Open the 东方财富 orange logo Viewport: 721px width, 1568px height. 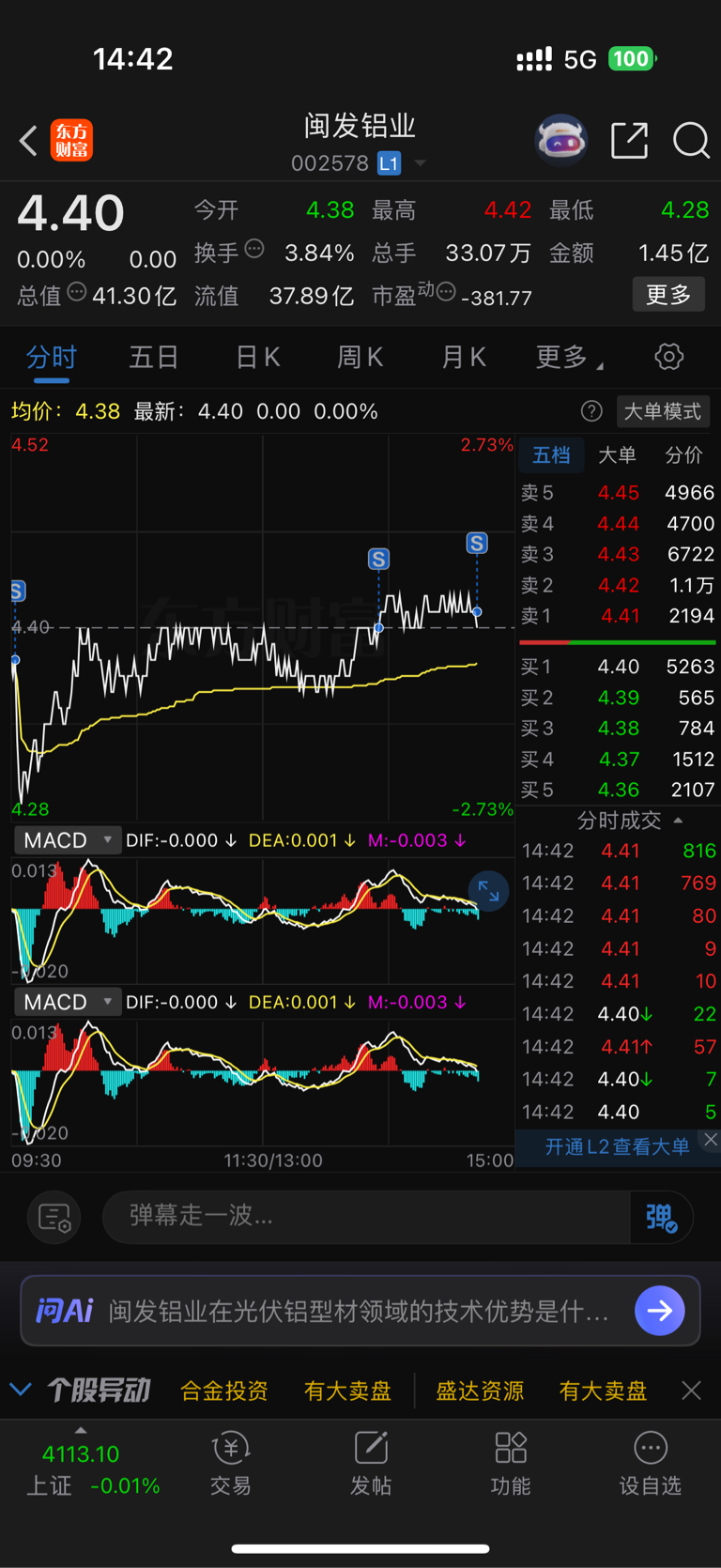click(71, 141)
